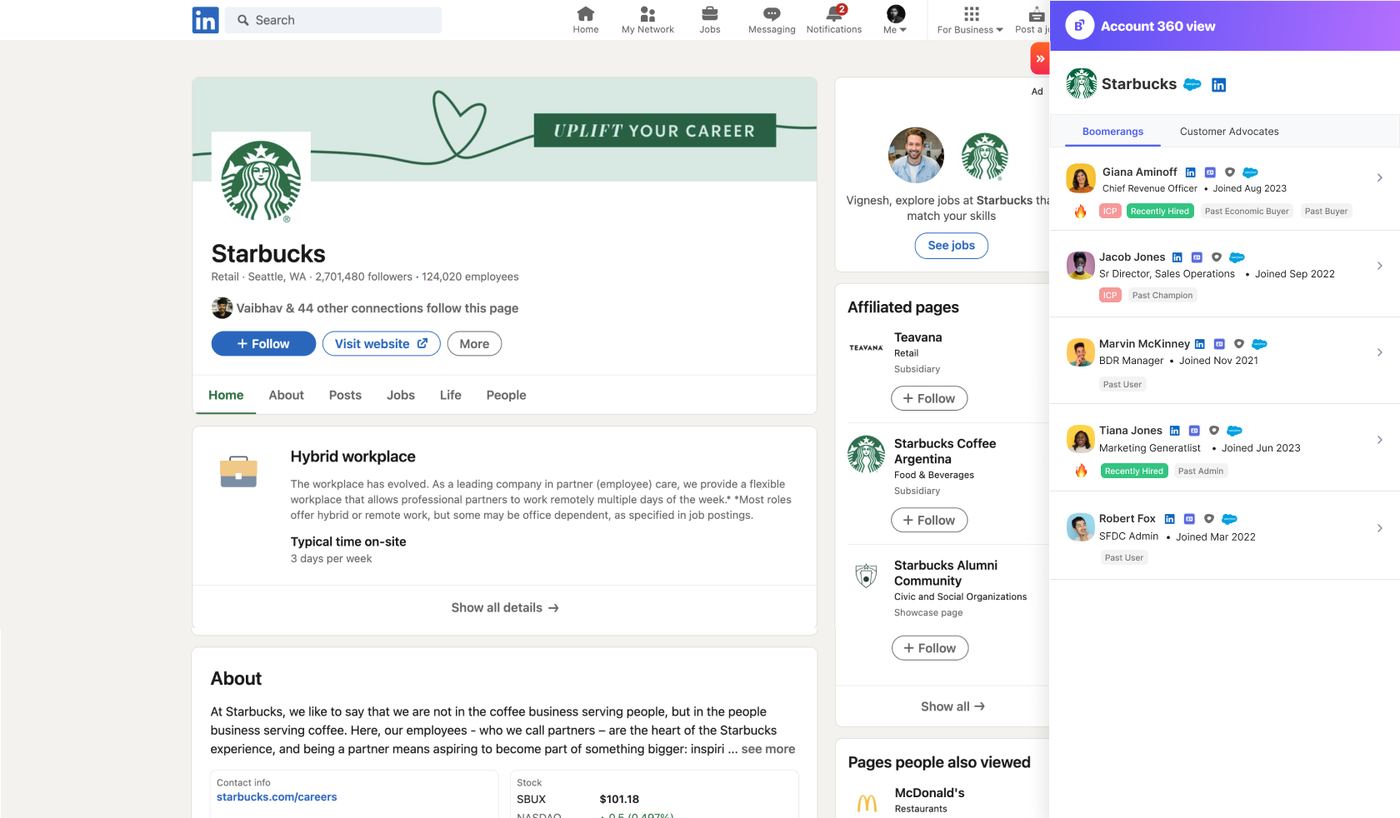Screen dimensions: 1400x818
Task: Expand Robert Fox's row chevron
Action: 1380,528
